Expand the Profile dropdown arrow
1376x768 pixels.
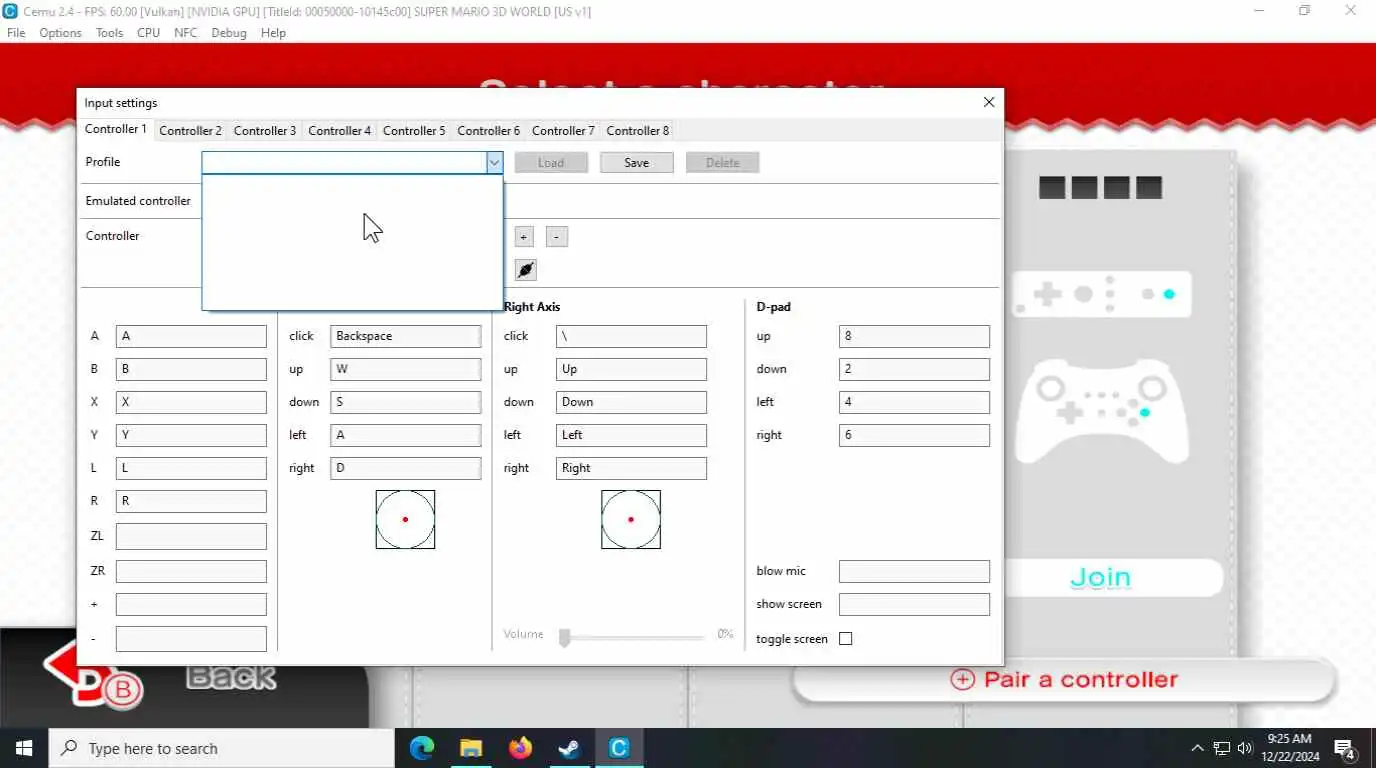tap(494, 162)
